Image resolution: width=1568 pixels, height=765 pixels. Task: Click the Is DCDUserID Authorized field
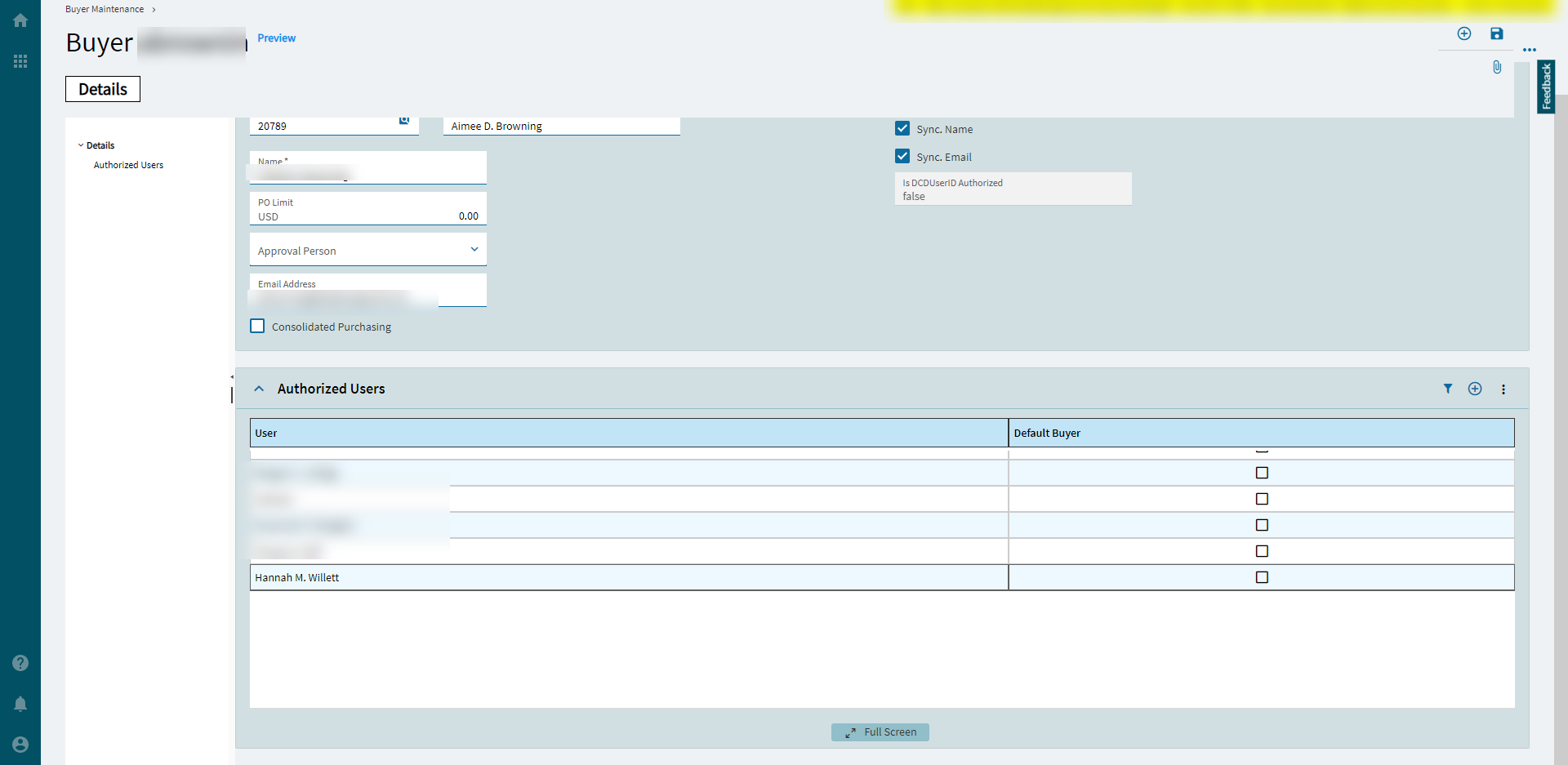pyautogui.click(x=1013, y=189)
